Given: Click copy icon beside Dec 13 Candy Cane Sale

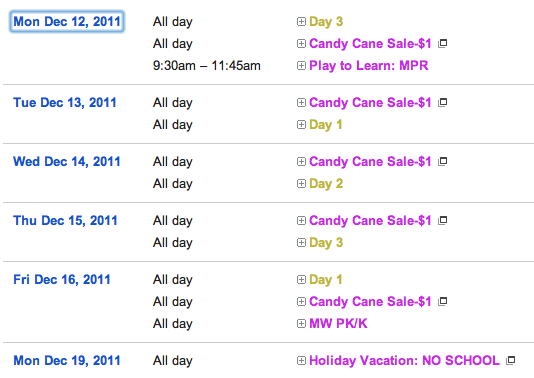Looking at the screenshot, I should (442, 102).
